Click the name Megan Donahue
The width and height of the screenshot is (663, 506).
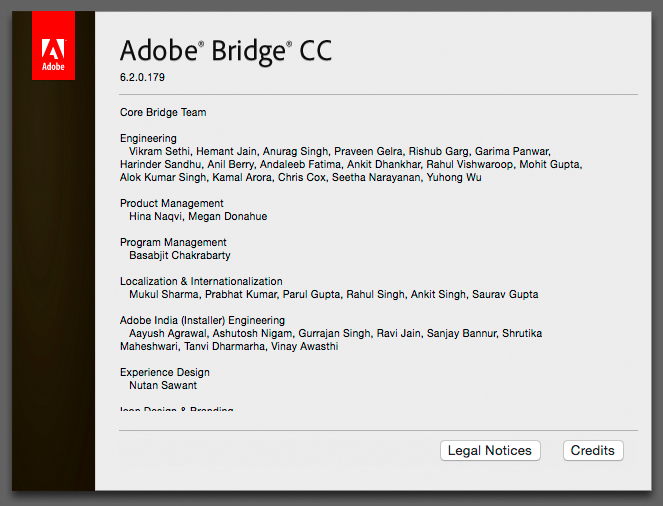pos(227,216)
